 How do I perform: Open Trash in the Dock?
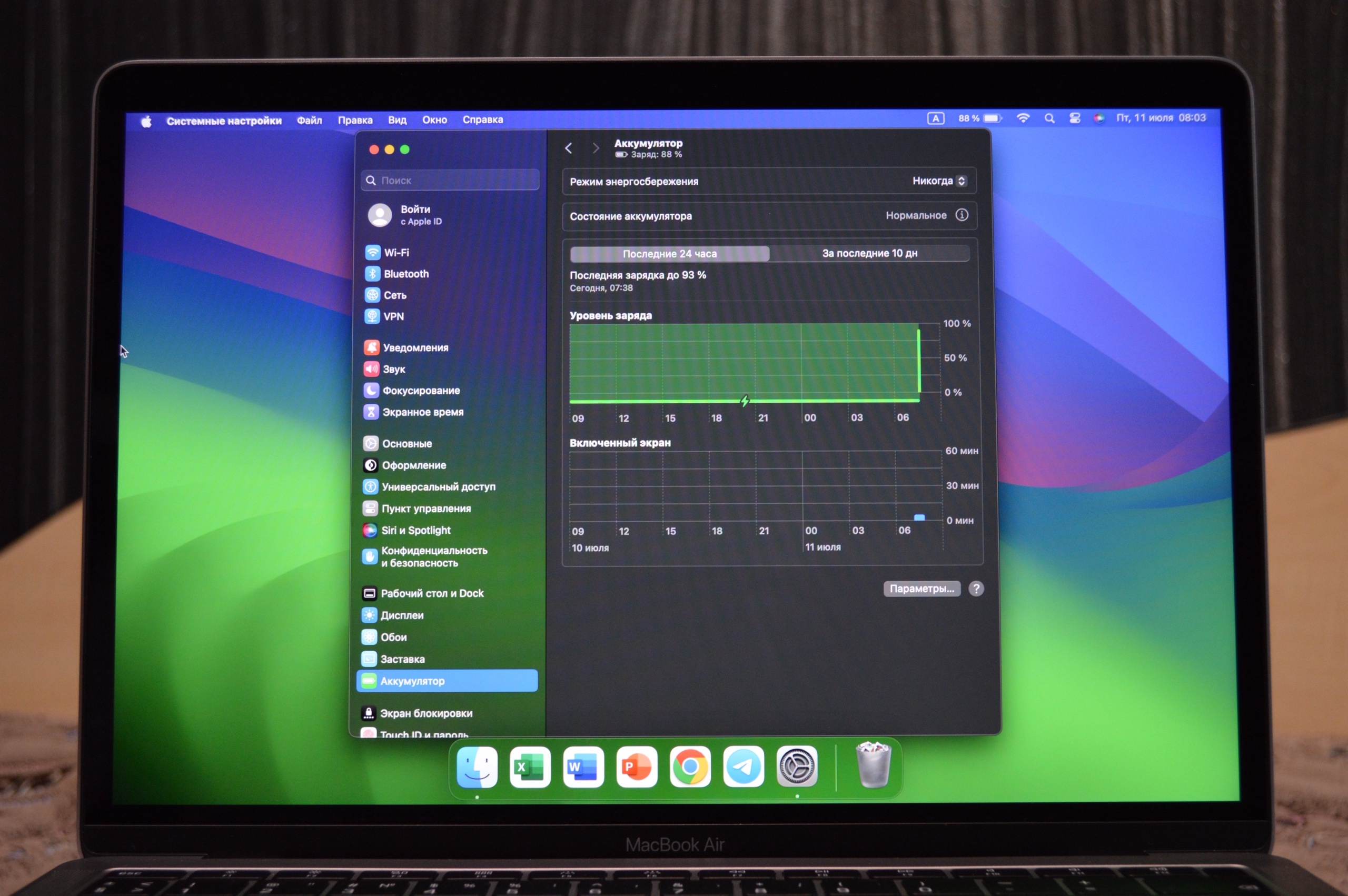pos(874,765)
